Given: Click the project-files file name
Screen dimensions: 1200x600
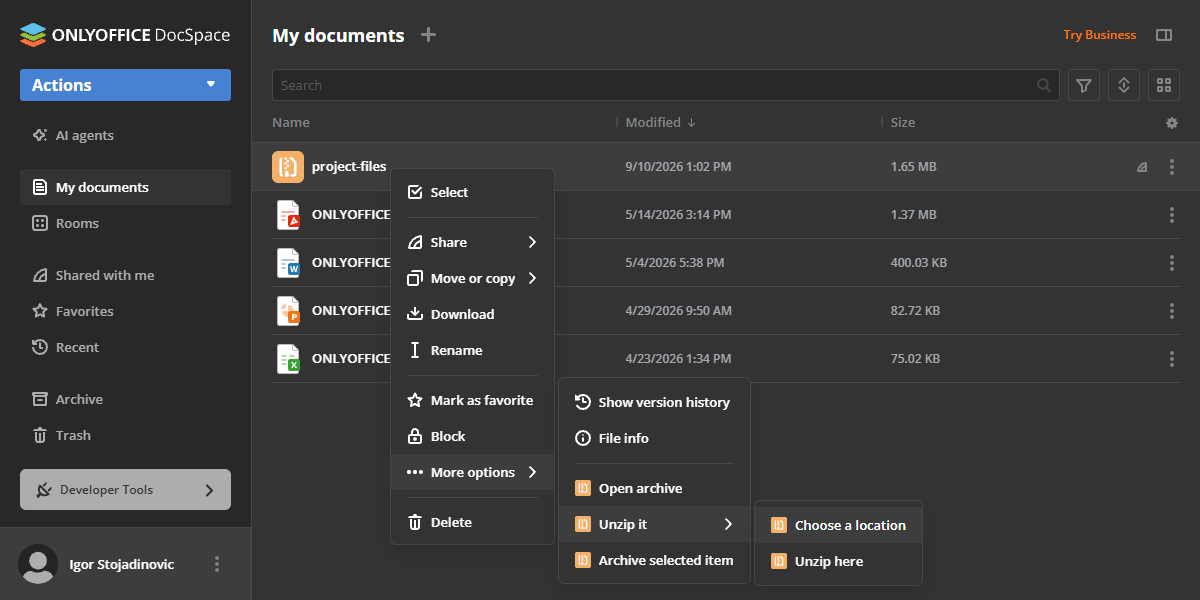Looking at the screenshot, I should pyautogui.click(x=349, y=167).
